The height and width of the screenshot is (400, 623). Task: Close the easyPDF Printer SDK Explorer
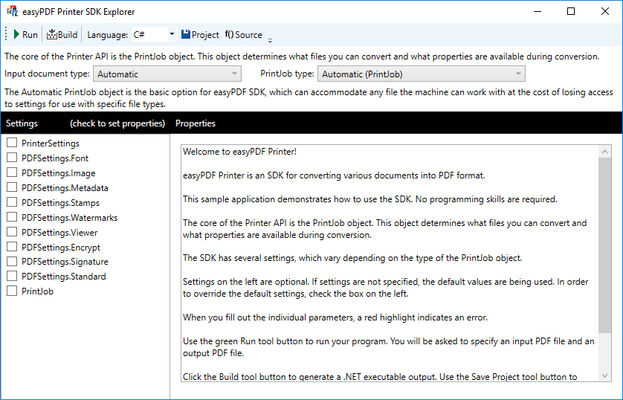605,11
